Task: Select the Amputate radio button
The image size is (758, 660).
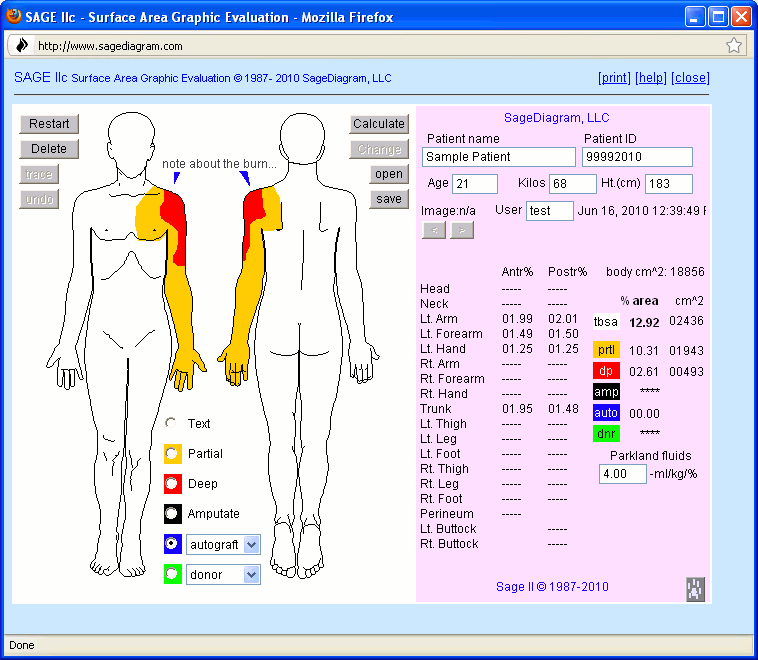Action: tap(171, 513)
